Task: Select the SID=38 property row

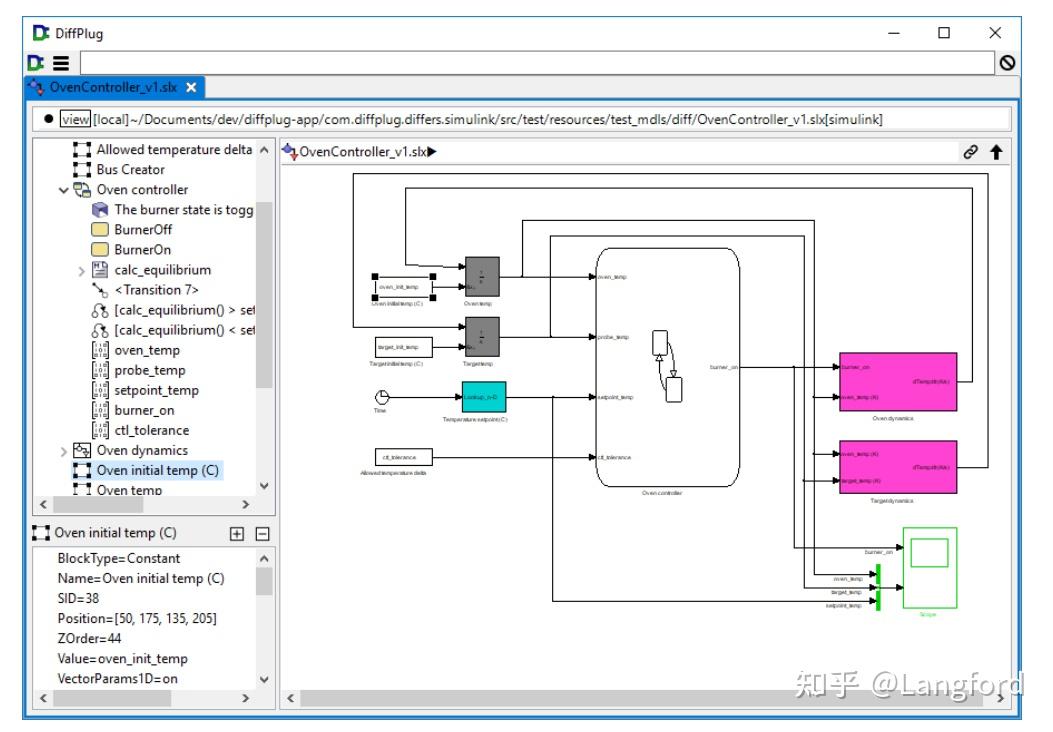Action: point(78,598)
